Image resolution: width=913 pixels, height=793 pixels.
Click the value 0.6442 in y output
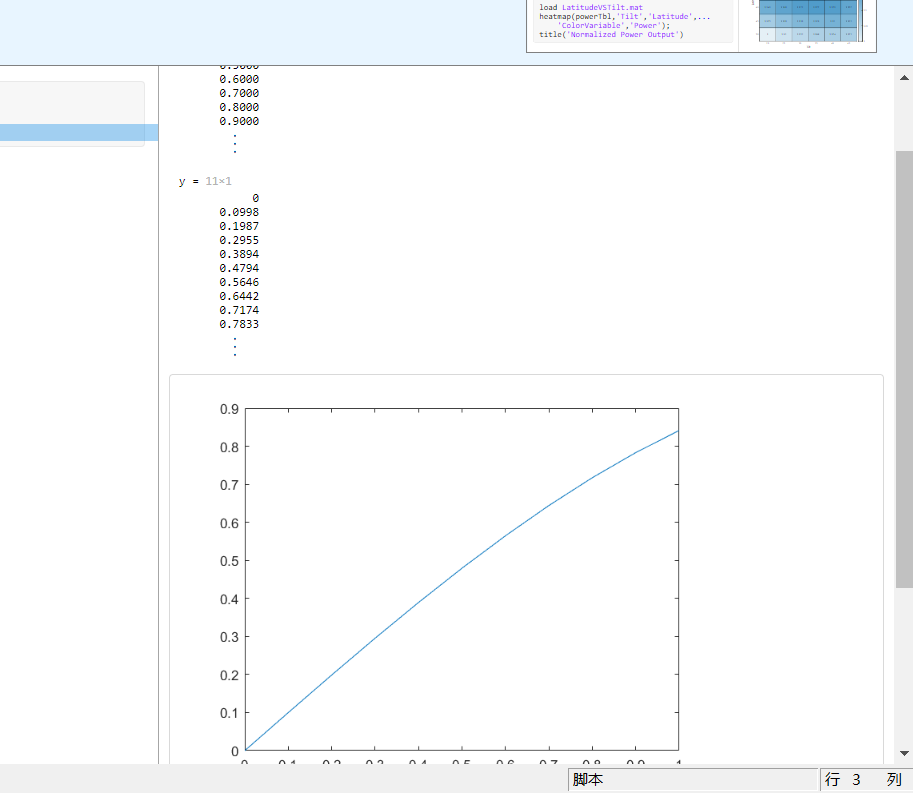coord(239,296)
